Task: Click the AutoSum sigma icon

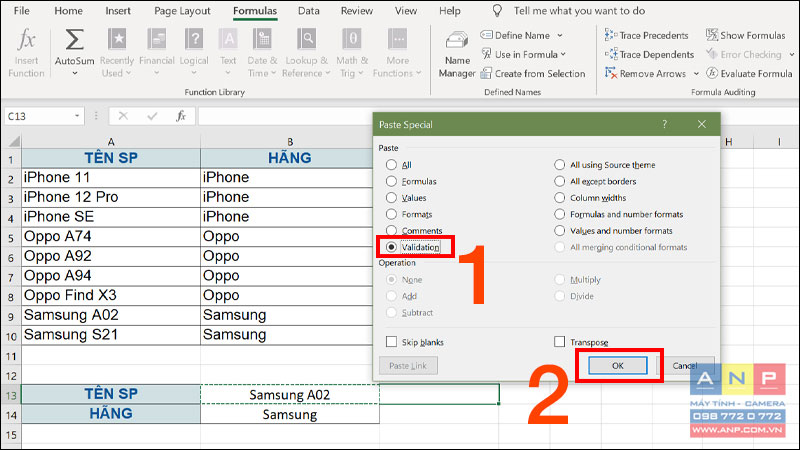Action: pos(74,40)
